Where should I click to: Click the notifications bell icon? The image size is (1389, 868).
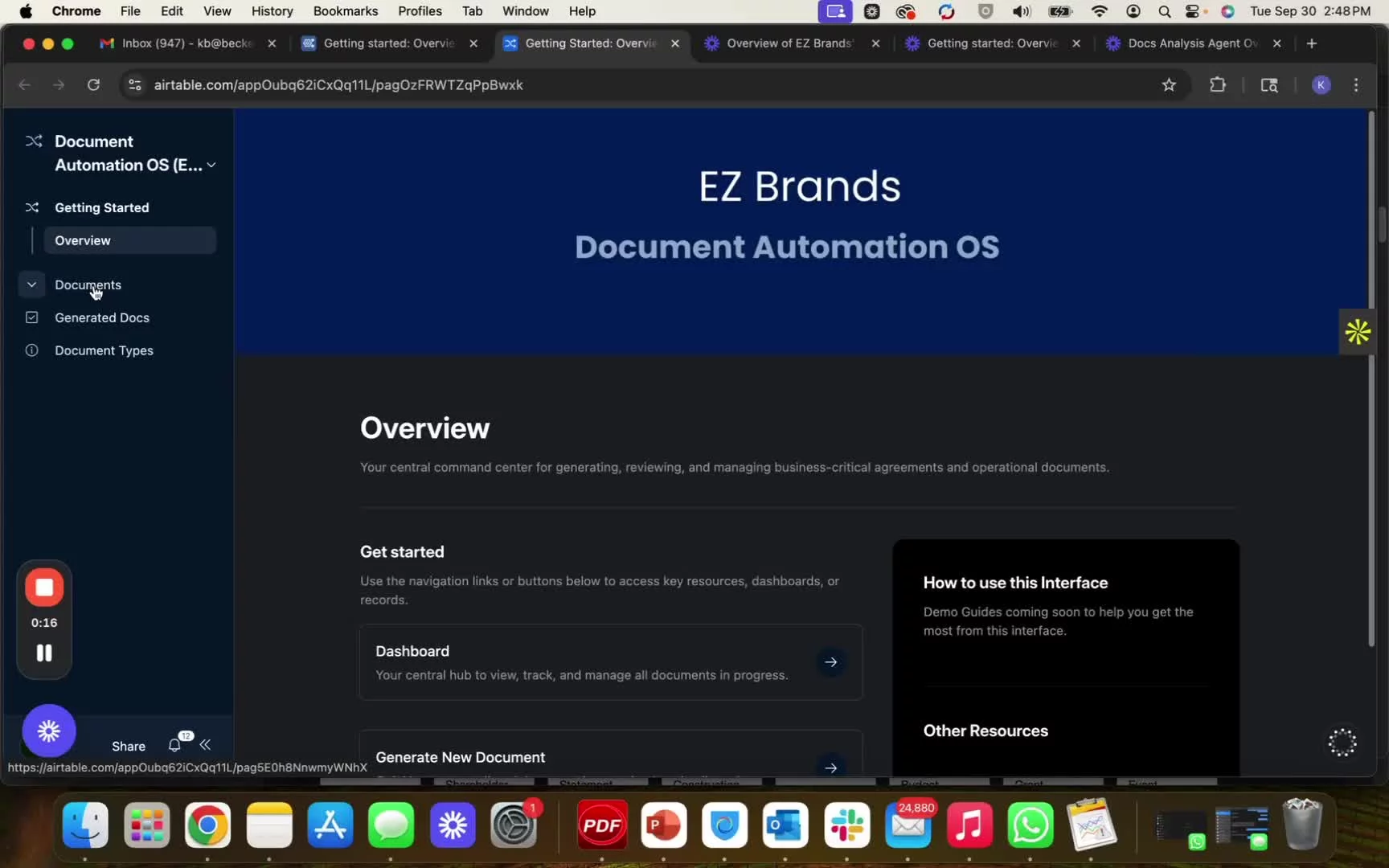click(174, 745)
